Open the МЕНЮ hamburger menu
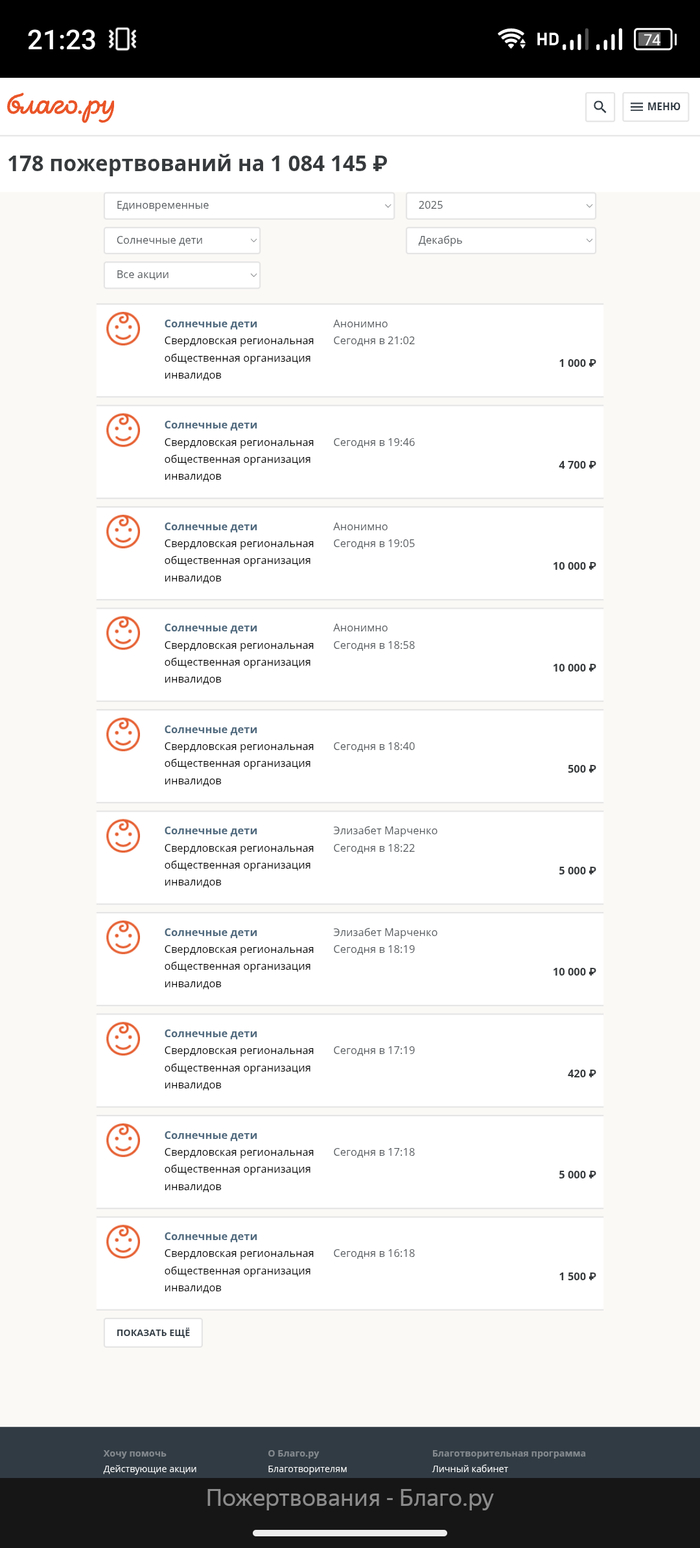This screenshot has width=700, height=1548. 655,107
